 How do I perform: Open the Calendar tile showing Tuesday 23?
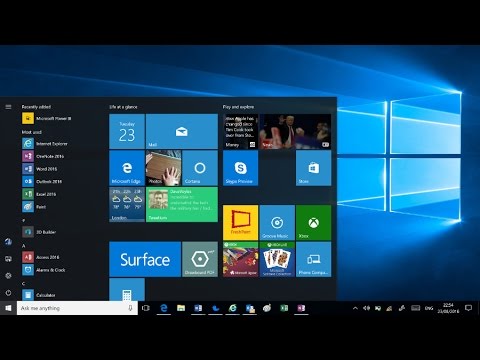[127, 131]
